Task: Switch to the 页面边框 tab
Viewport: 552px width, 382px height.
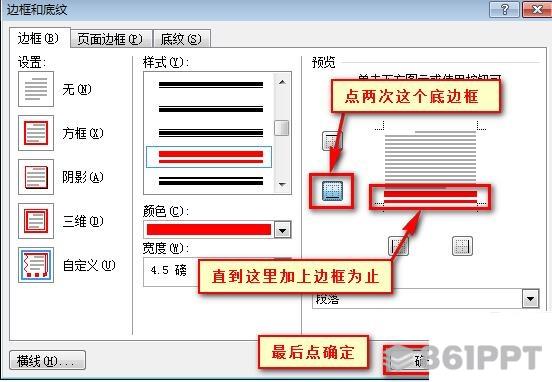Action: [111, 39]
